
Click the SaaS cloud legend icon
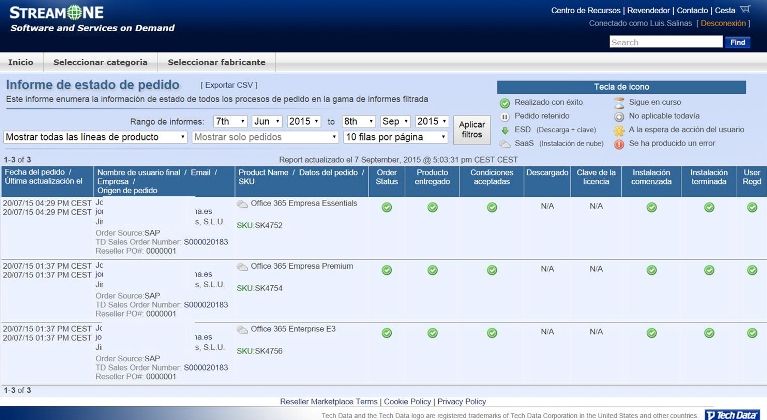pyautogui.click(x=505, y=144)
